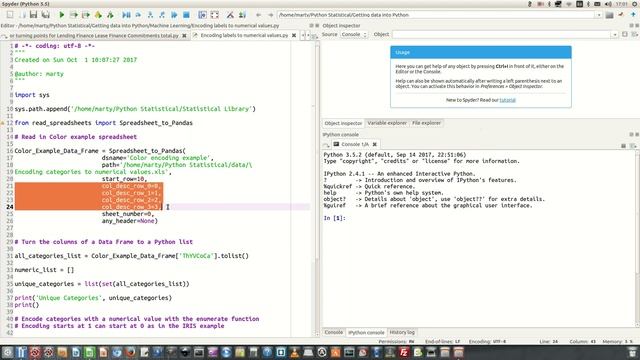Image resolution: width=640 pixels, height=360 pixels.
Task: Click the IPython In [1] prompt
Action: pyautogui.click(x=335, y=218)
